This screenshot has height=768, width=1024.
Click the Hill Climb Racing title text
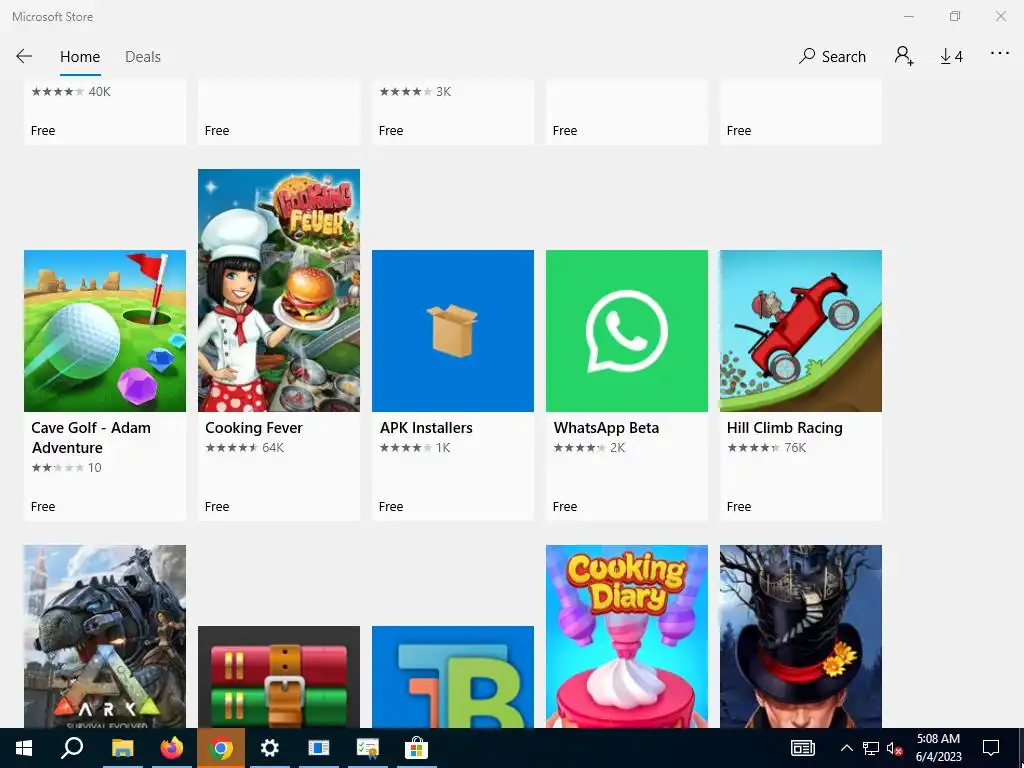[785, 428]
